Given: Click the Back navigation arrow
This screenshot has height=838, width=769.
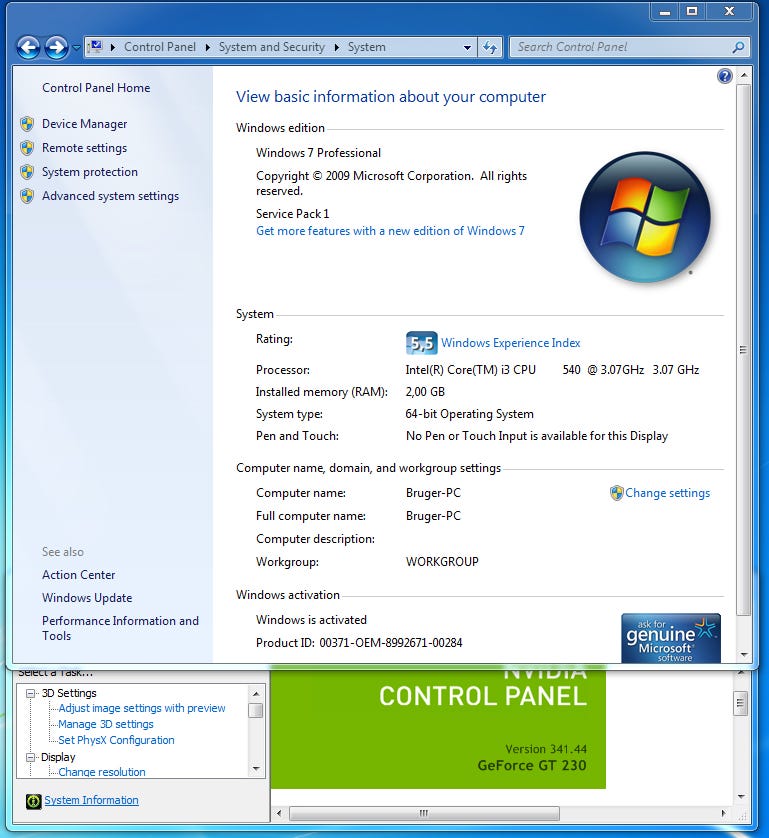Looking at the screenshot, I should point(29,48).
